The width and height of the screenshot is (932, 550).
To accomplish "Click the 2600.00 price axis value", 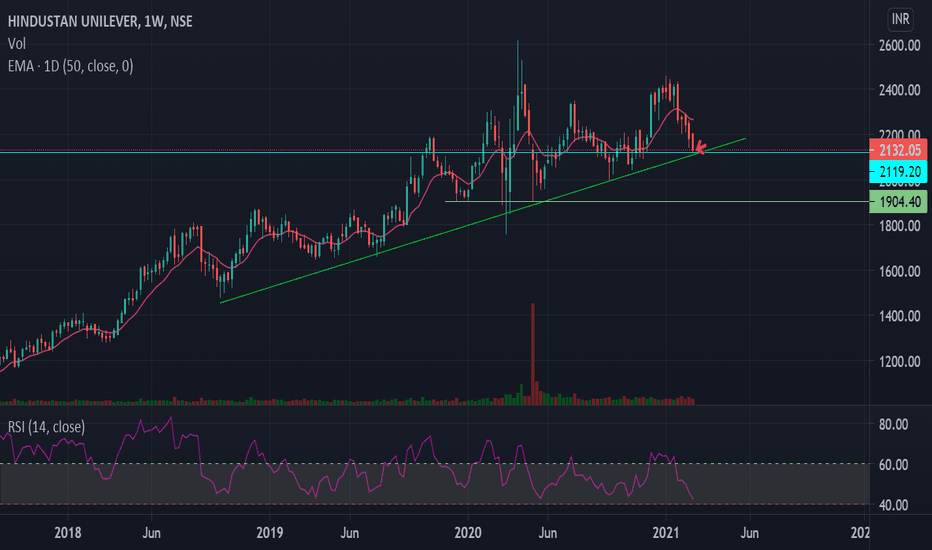I will 899,45.
